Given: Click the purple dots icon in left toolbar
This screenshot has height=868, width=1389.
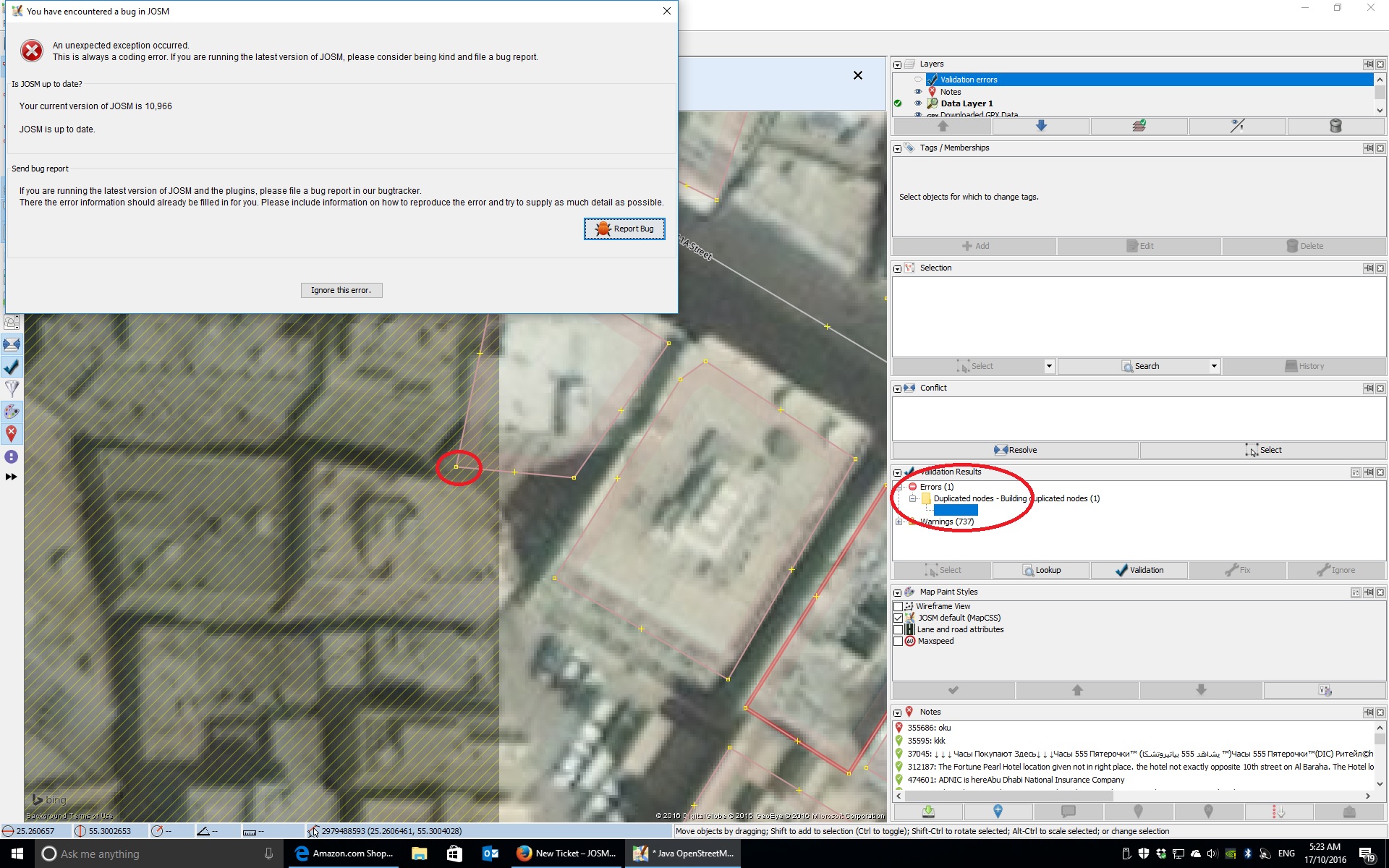Looking at the screenshot, I should (x=12, y=456).
